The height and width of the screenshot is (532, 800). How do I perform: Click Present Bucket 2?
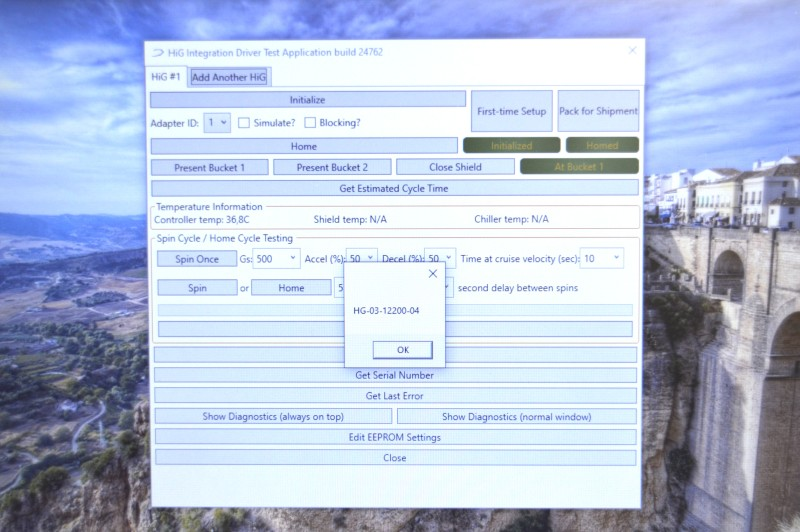(332, 167)
